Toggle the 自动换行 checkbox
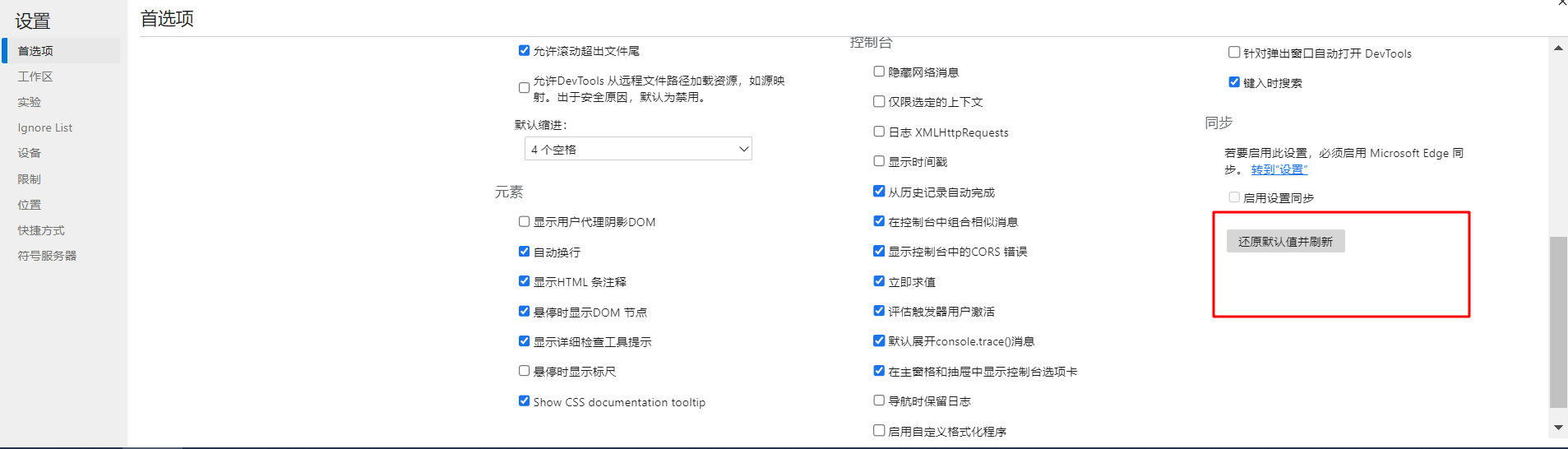 (524, 252)
